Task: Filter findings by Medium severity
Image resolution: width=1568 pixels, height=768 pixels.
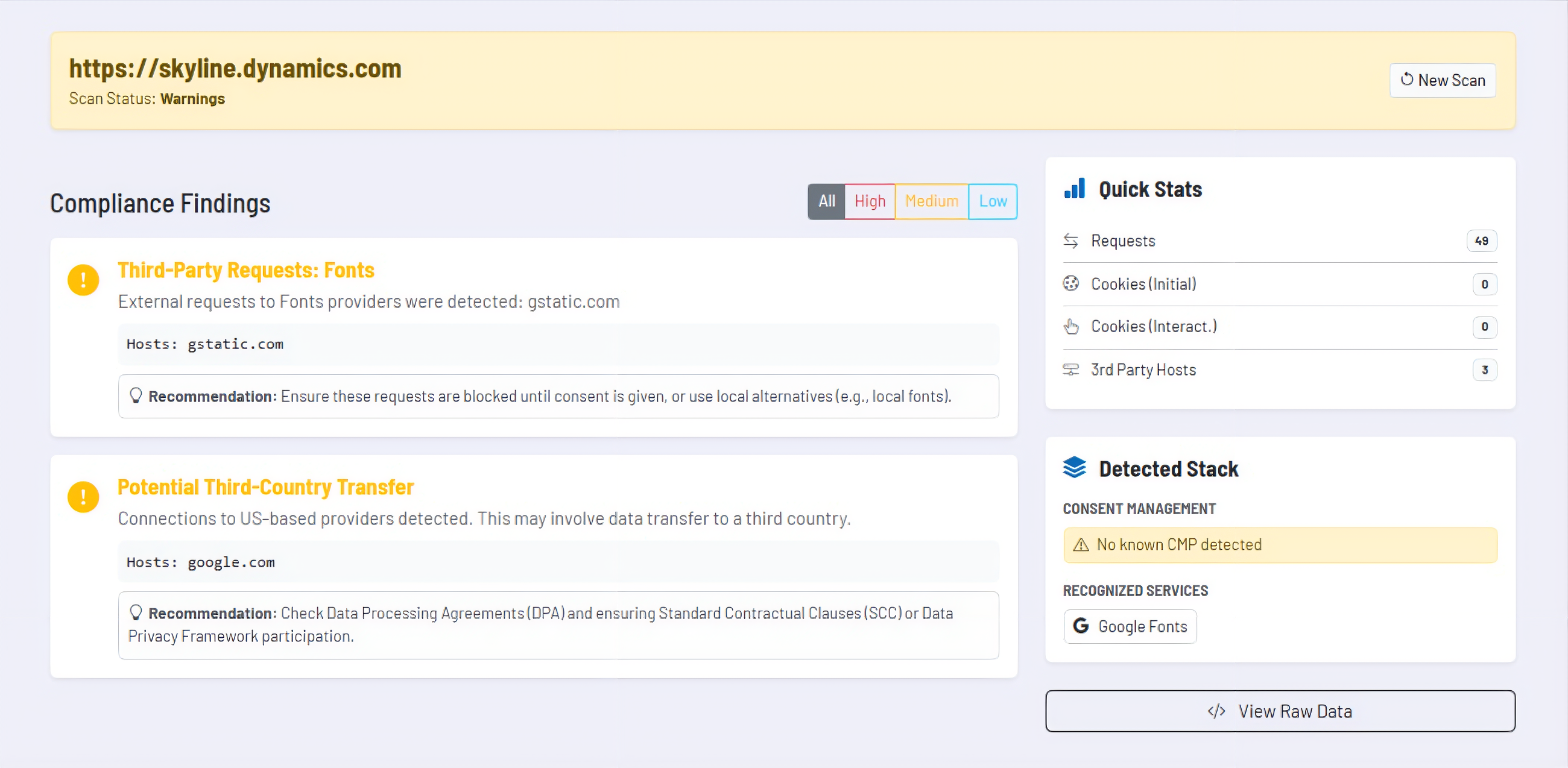Action: pos(931,201)
